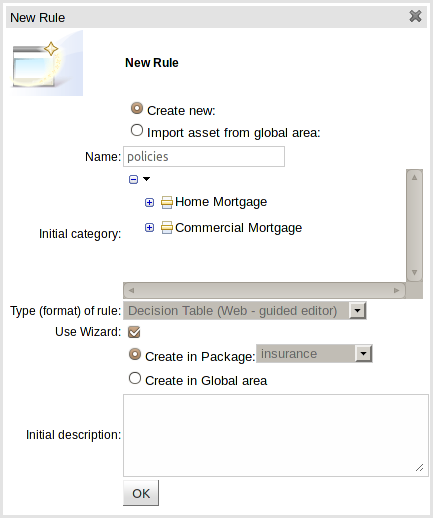Toggle the Use Wizard checkbox
Viewport: 433px width, 518px height.
(134, 332)
